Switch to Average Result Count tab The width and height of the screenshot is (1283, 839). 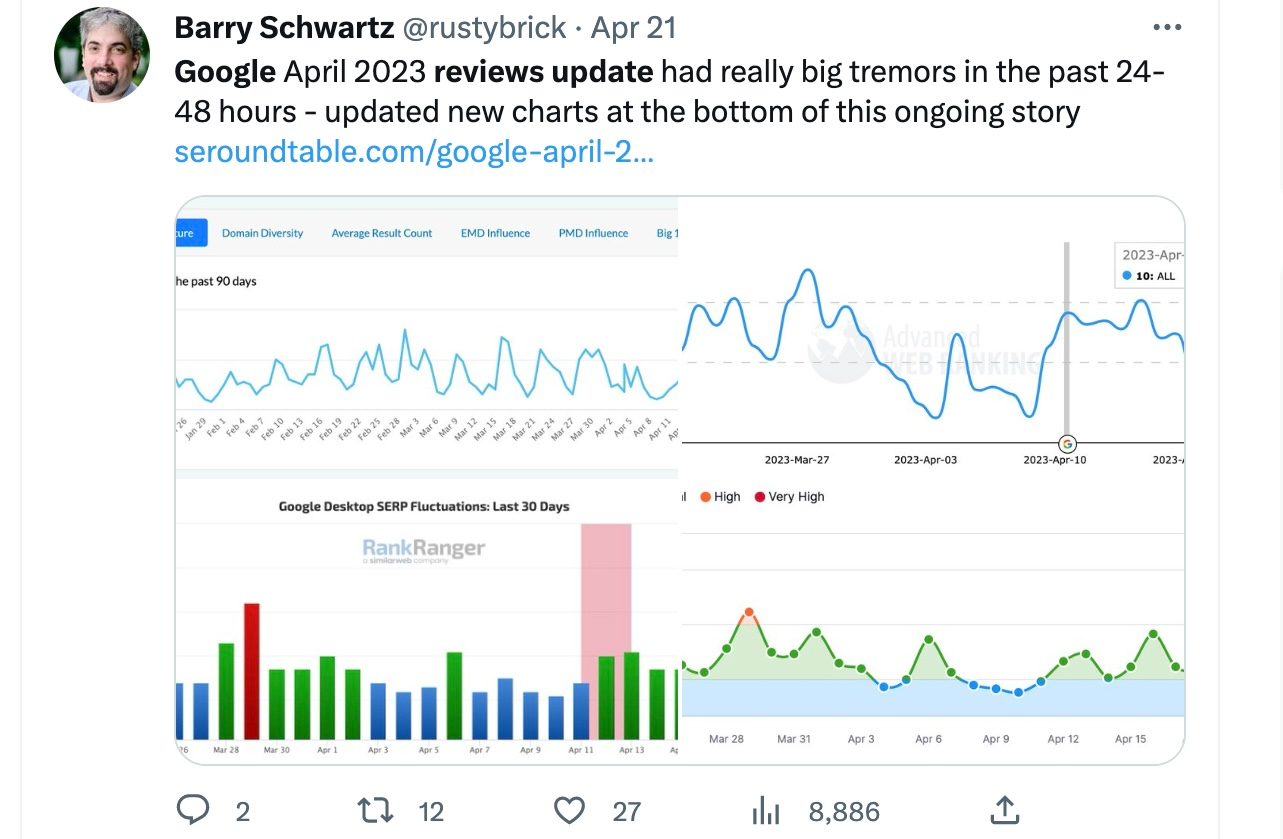(382, 233)
